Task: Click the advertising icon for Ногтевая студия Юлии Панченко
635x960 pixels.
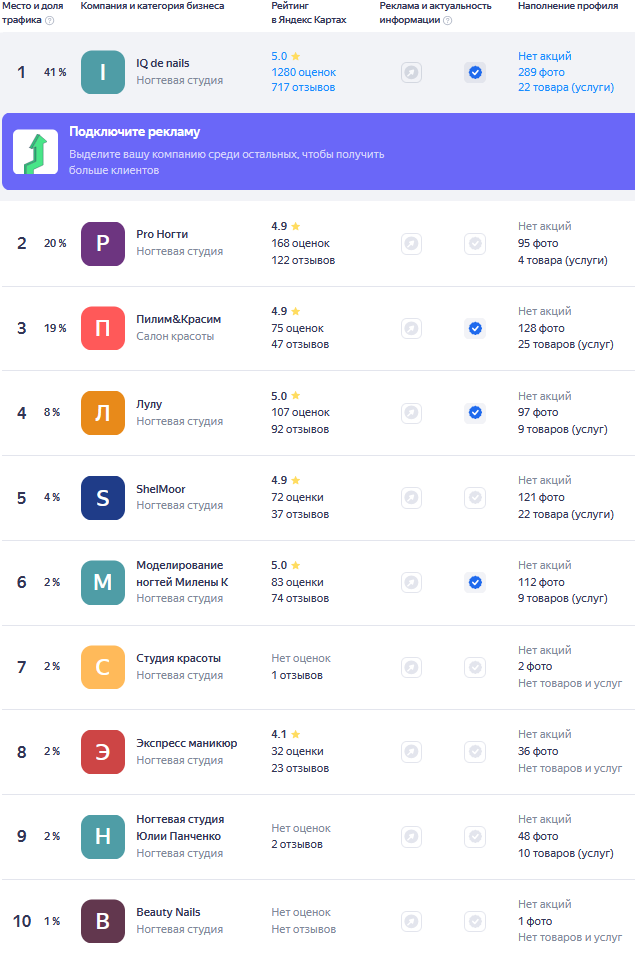Action: (411, 836)
